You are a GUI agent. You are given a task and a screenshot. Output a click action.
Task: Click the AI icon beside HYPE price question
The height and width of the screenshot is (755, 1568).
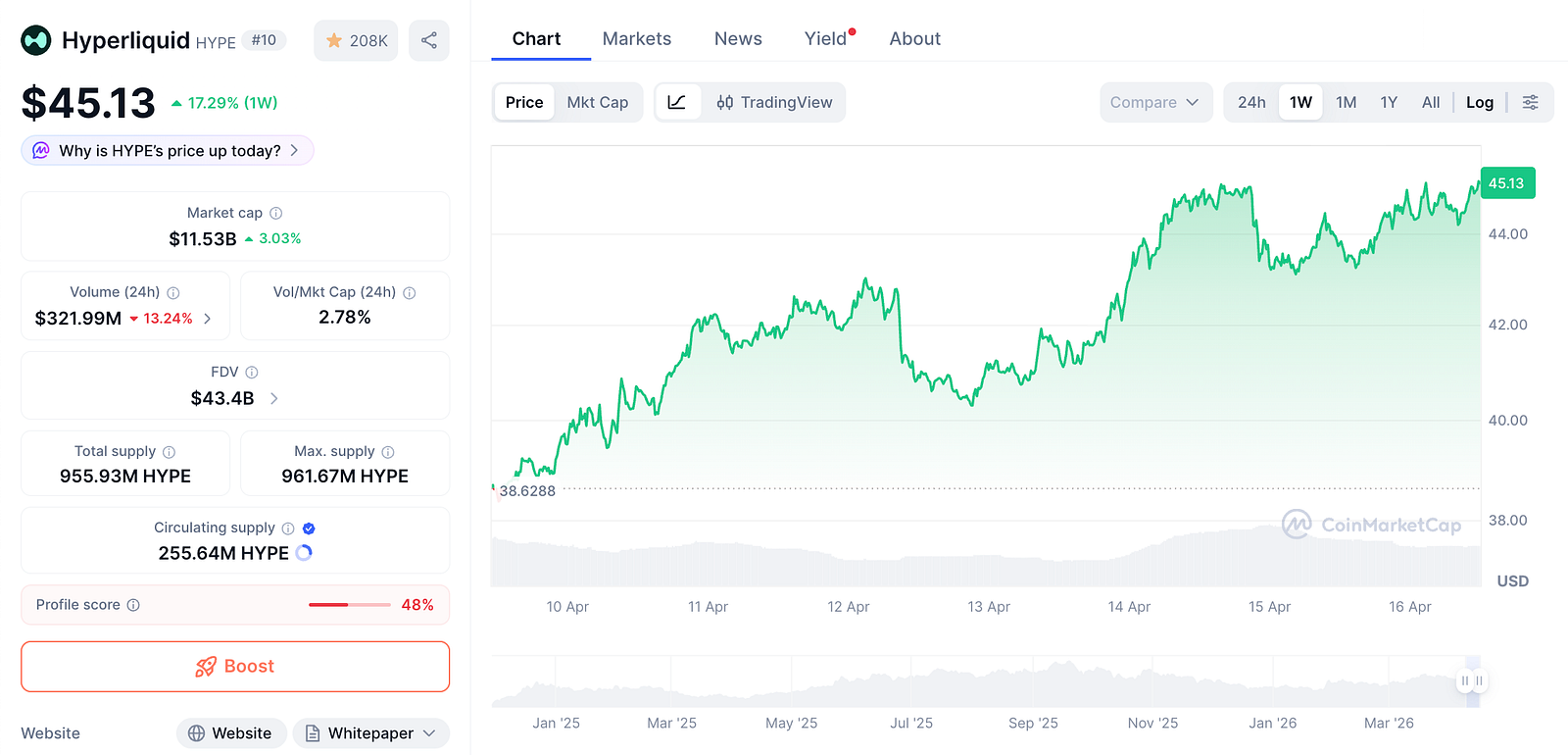coord(41,150)
